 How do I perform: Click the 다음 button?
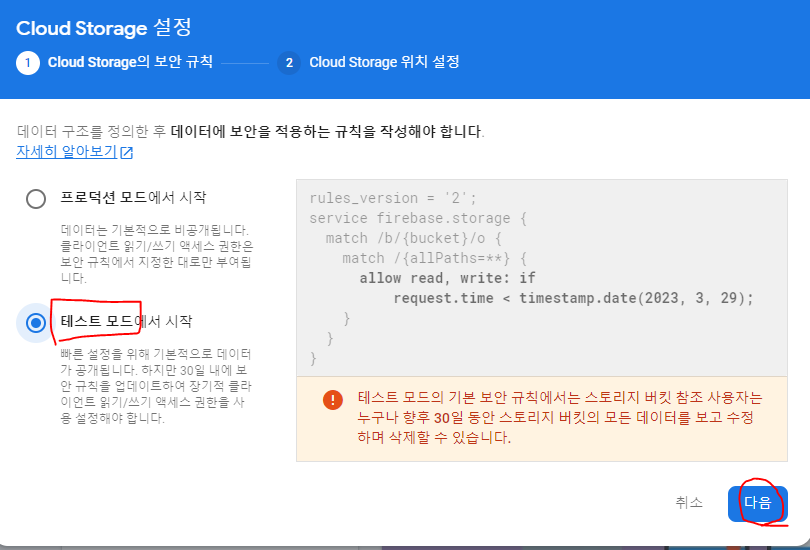pyautogui.click(x=757, y=503)
